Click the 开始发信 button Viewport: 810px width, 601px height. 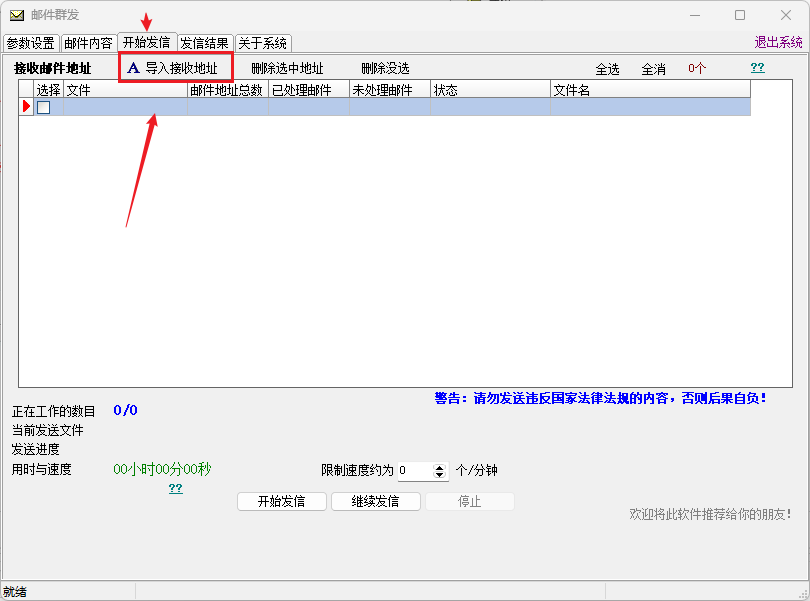point(282,501)
